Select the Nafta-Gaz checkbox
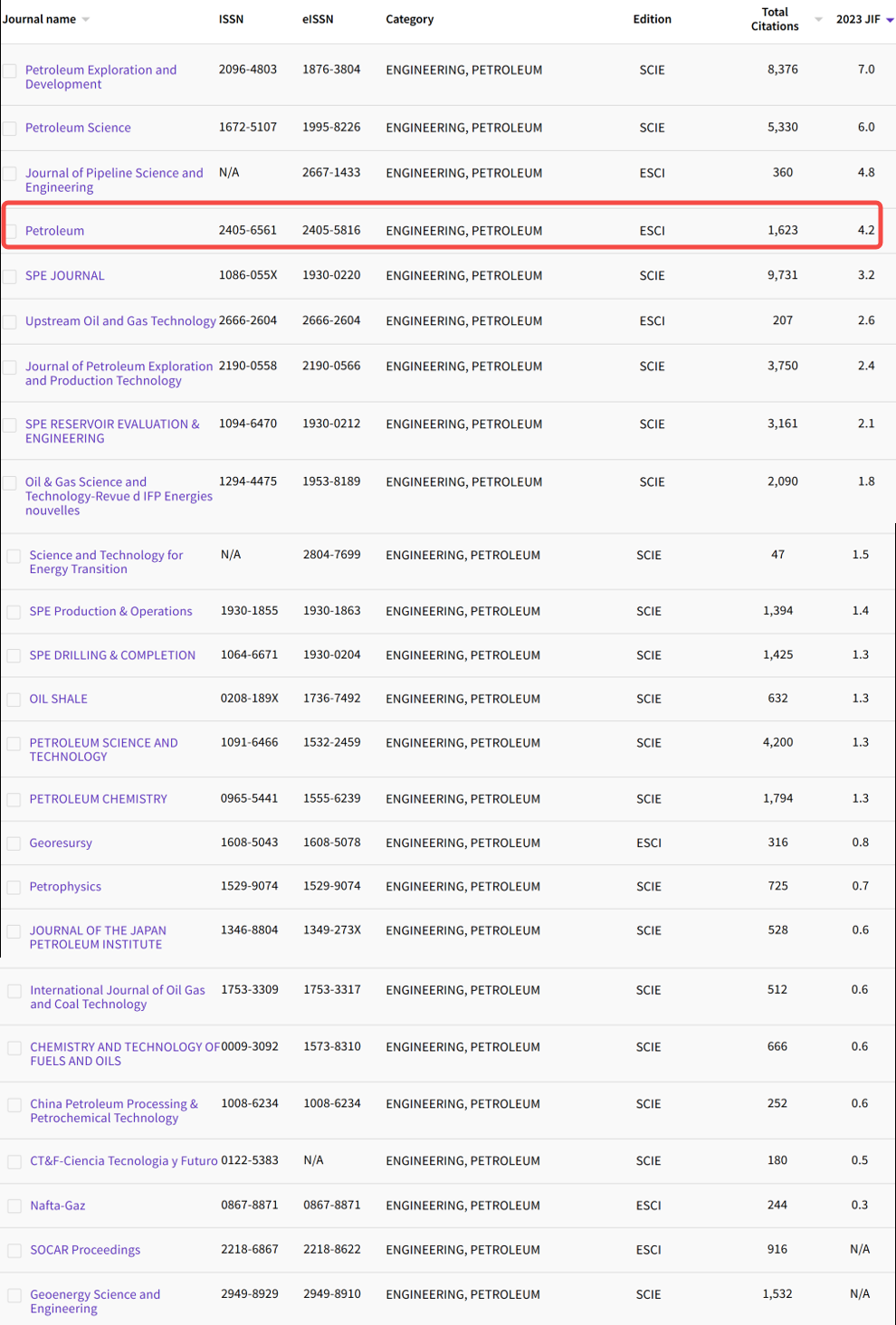 point(14,1206)
